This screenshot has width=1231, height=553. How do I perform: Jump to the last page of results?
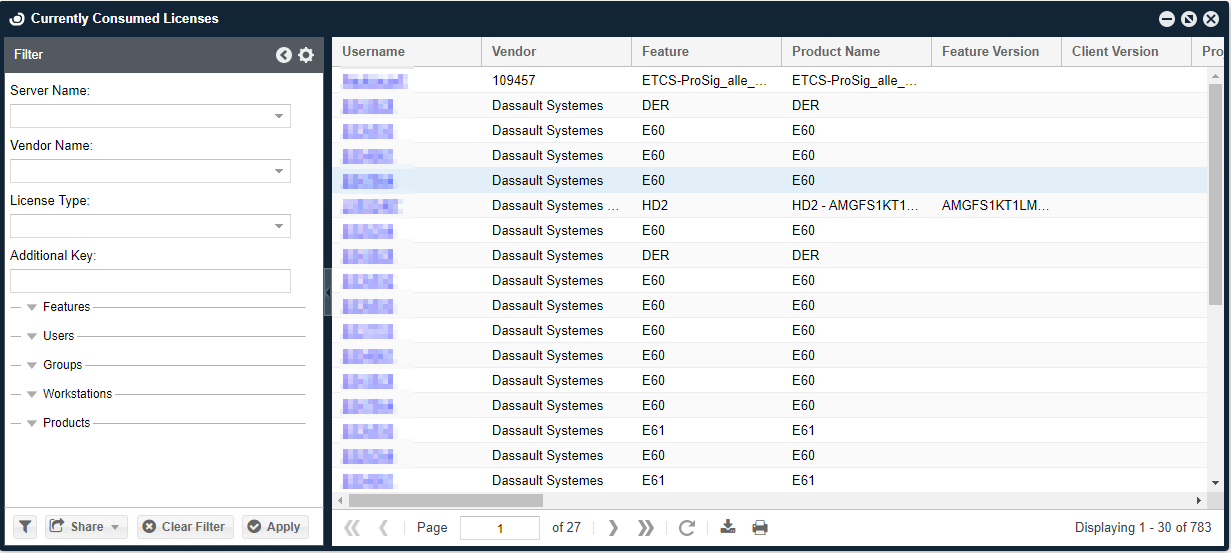pyautogui.click(x=646, y=527)
